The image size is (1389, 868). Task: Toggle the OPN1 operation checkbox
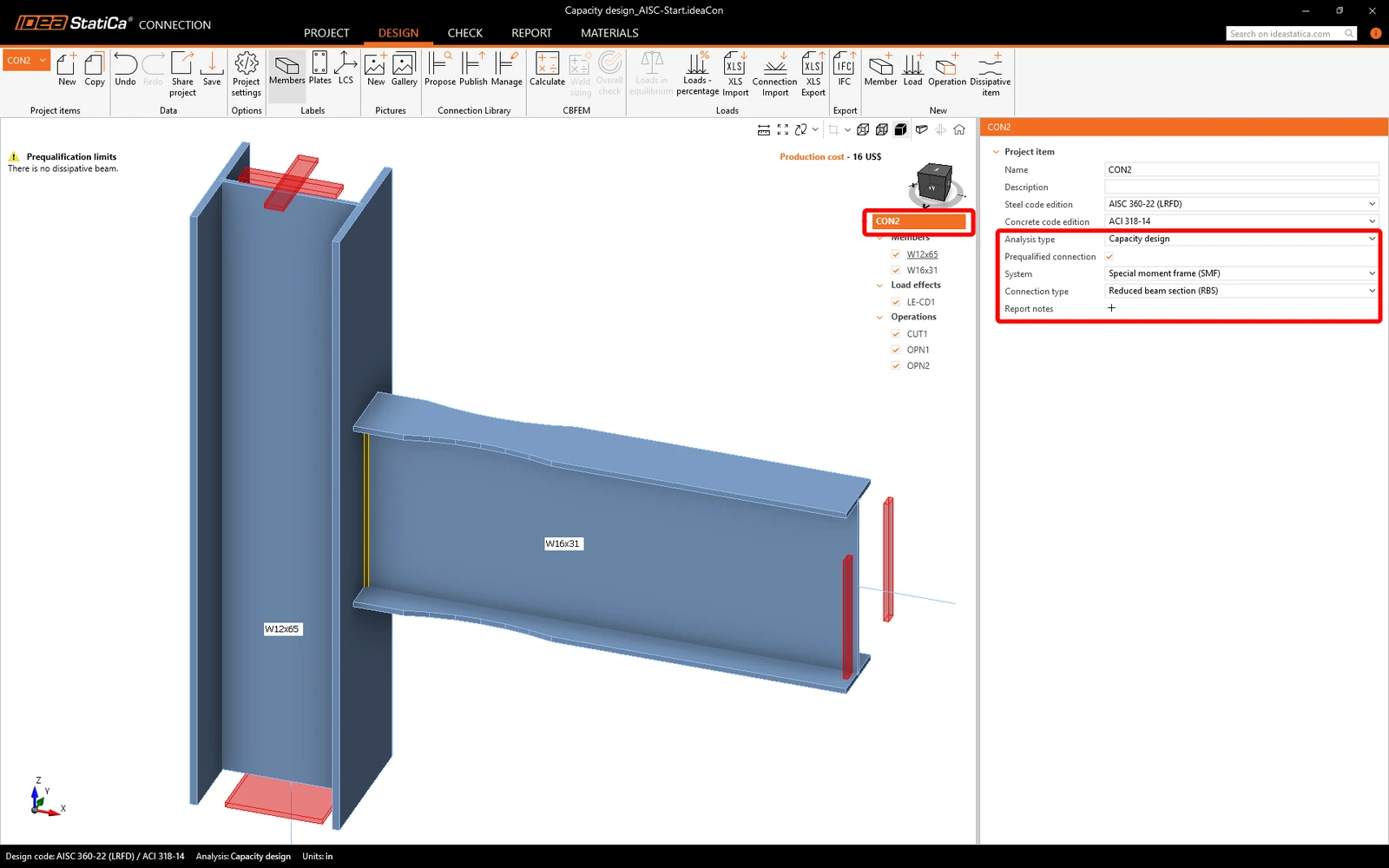pyautogui.click(x=896, y=350)
